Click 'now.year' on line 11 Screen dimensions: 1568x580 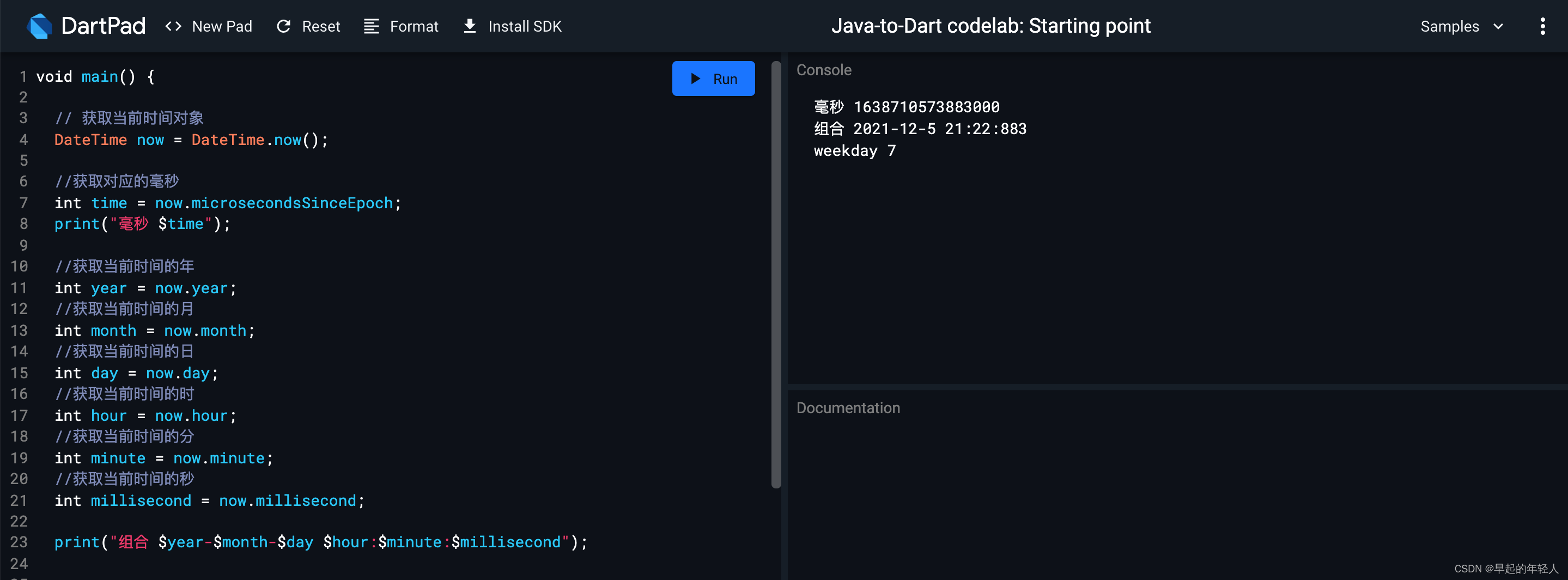pos(191,289)
